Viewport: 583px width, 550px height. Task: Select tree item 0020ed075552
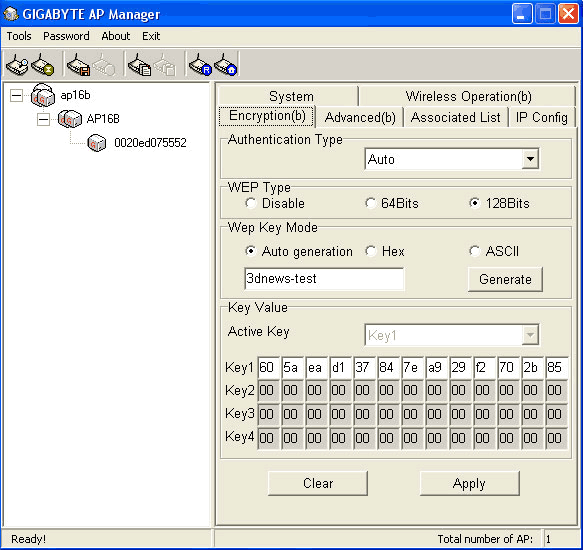click(x=150, y=143)
